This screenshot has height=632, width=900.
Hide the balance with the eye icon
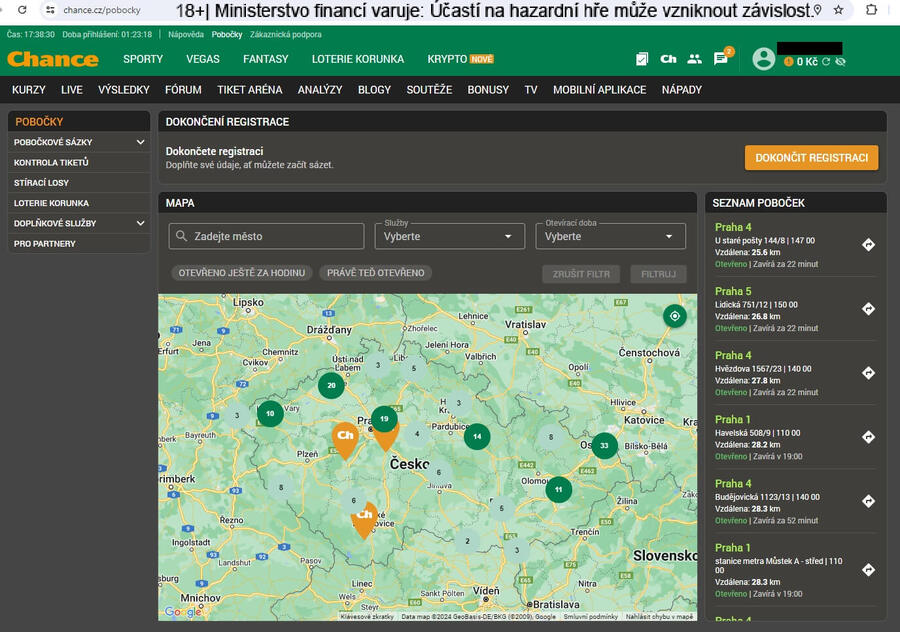(840, 61)
